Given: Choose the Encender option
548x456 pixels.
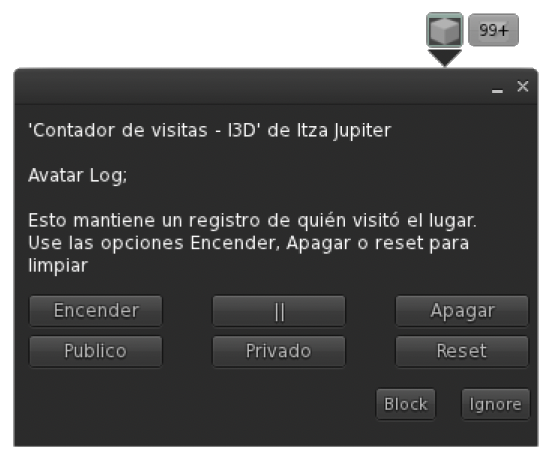Looking at the screenshot, I should point(96,311).
